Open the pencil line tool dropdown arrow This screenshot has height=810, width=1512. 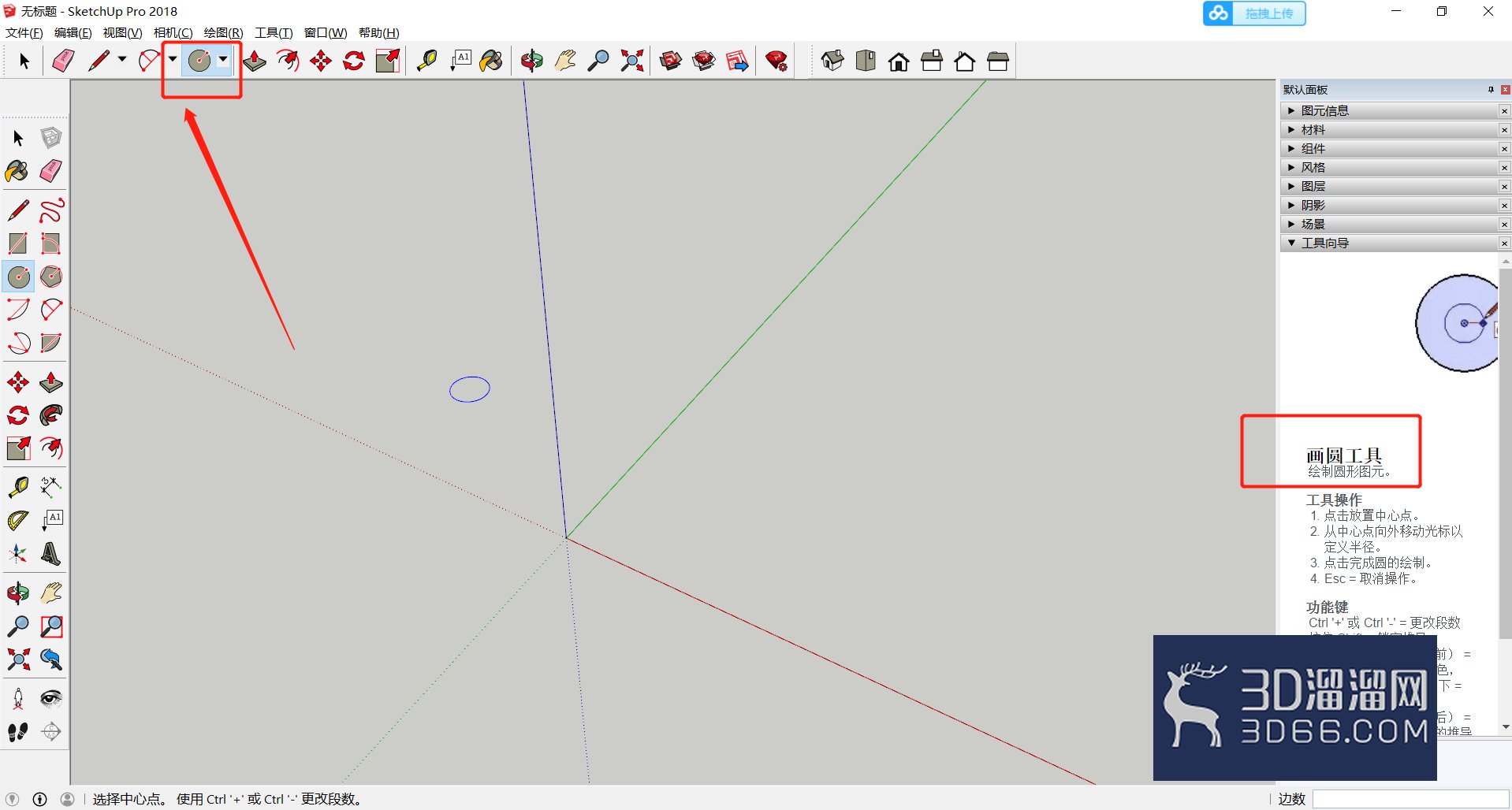click(122, 59)
